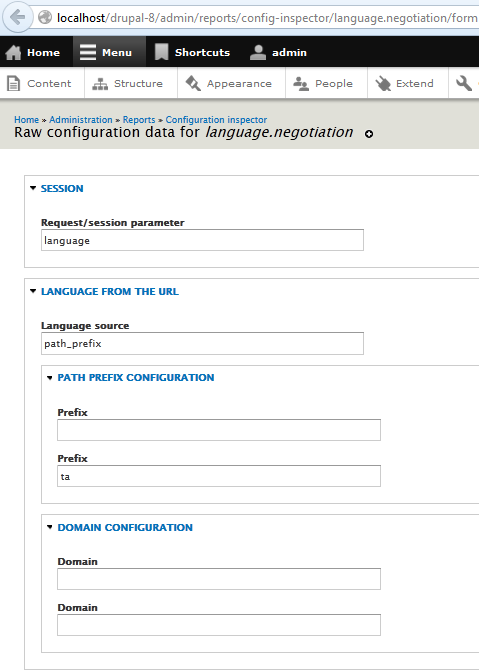The width and height of the screenshot is (479, 672).
Task: Follow the Configuration inspector breadcrumb link
Action: point(216,120)
